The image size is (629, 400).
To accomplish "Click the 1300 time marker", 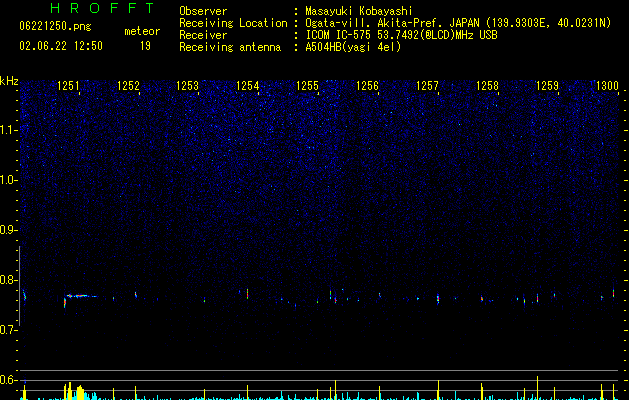I will click(x=607, y=86).
